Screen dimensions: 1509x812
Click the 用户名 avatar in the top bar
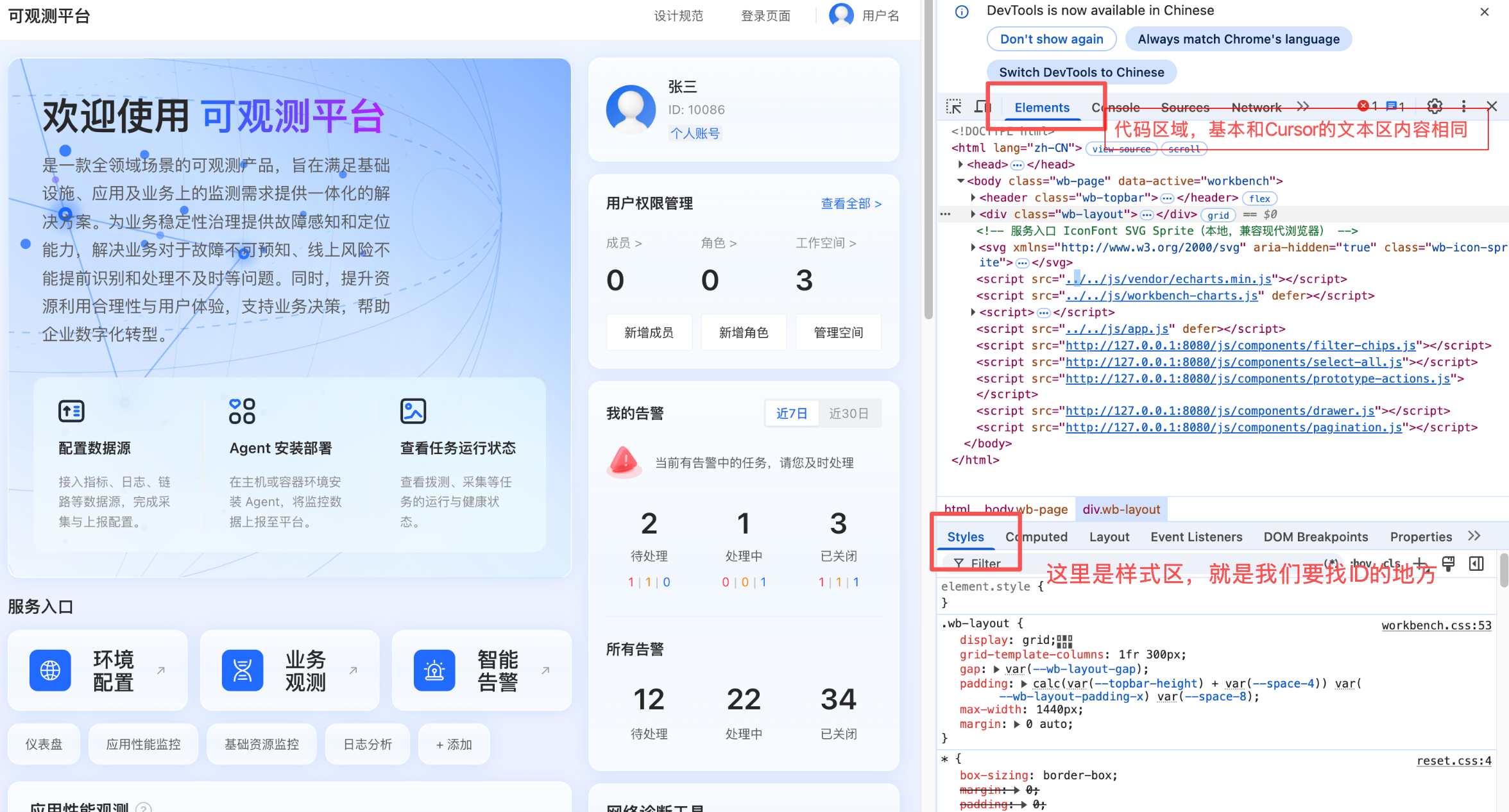coord(841,15)
